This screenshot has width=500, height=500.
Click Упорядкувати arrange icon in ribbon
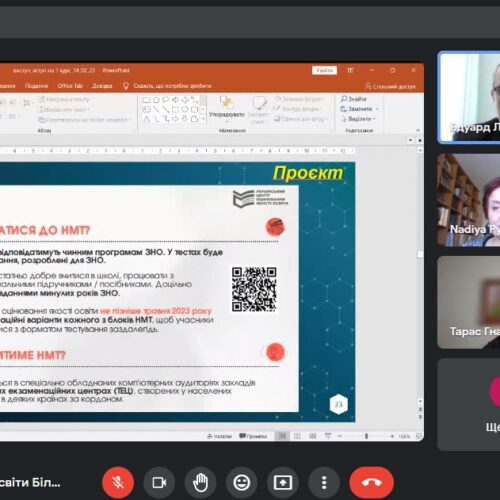tap(226, 103)
